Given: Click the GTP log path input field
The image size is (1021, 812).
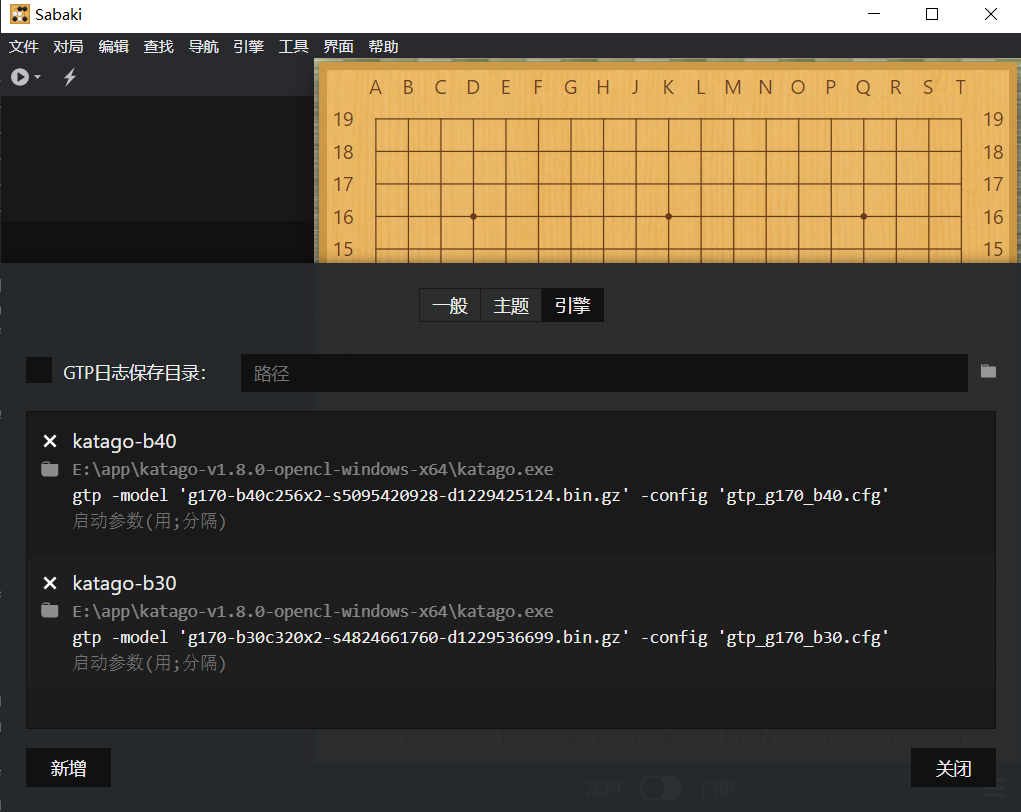Looking at the screenshot, I should [x=604, y=373].
